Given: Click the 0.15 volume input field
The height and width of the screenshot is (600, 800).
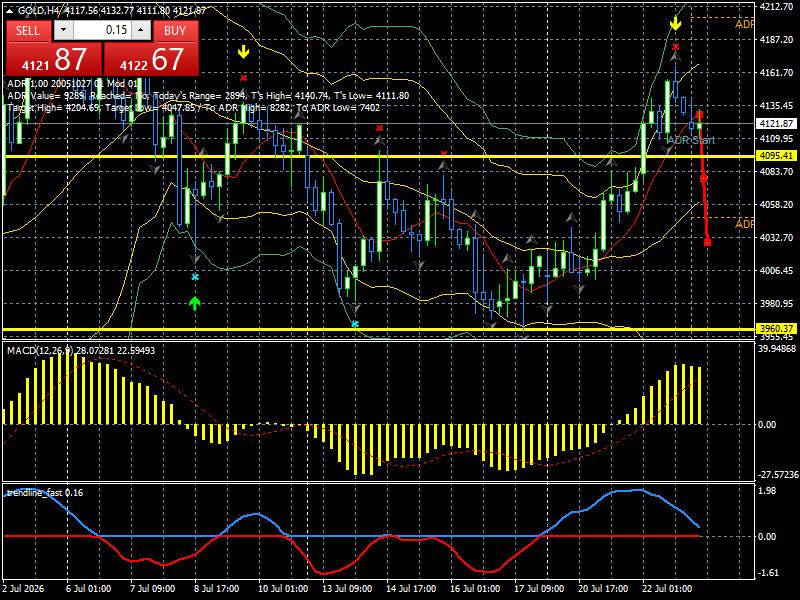Looking at the screenshot, I should [x=102, y=30].
